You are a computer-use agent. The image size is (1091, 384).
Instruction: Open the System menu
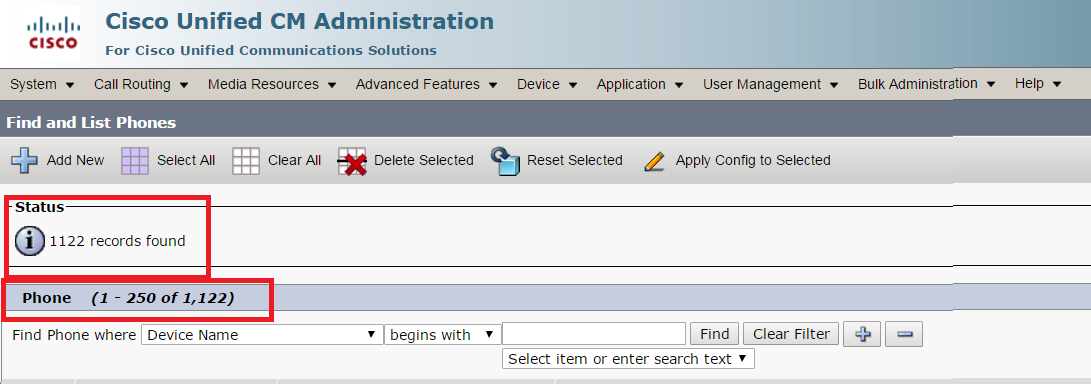(x=42, y=84)
